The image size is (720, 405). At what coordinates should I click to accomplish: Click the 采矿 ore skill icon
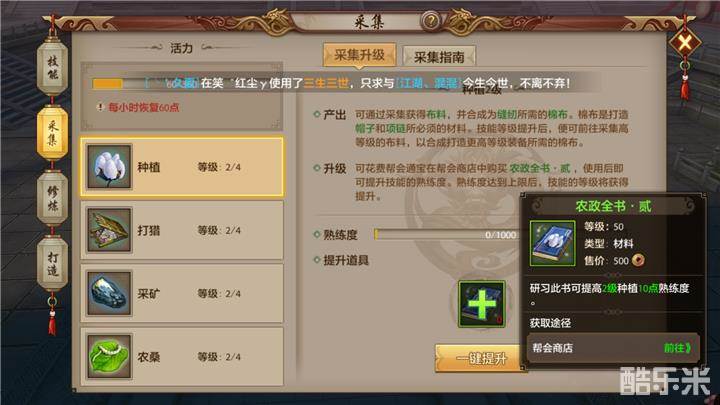(109, 293)
